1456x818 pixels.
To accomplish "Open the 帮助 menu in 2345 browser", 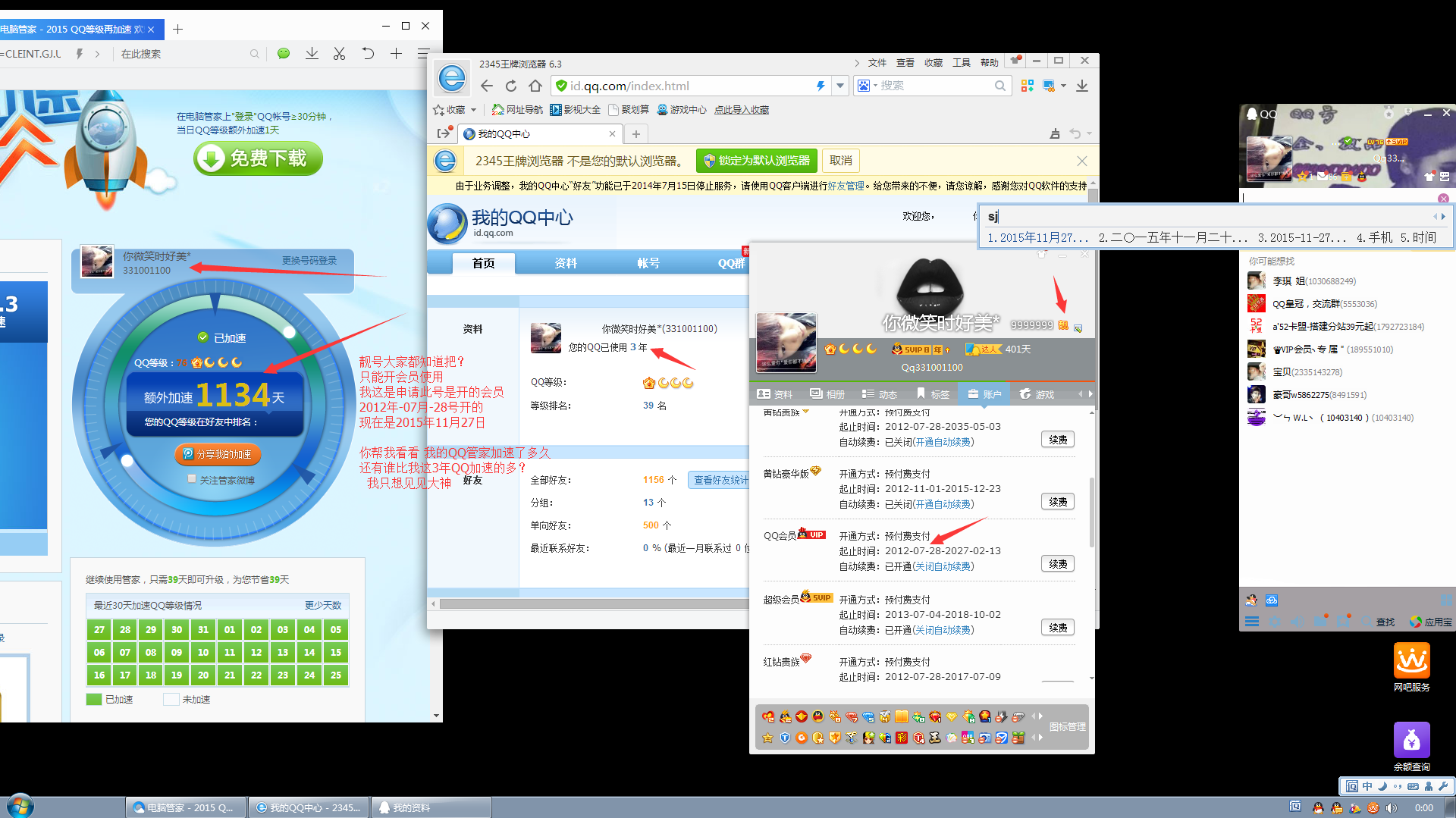I will 990,63.
